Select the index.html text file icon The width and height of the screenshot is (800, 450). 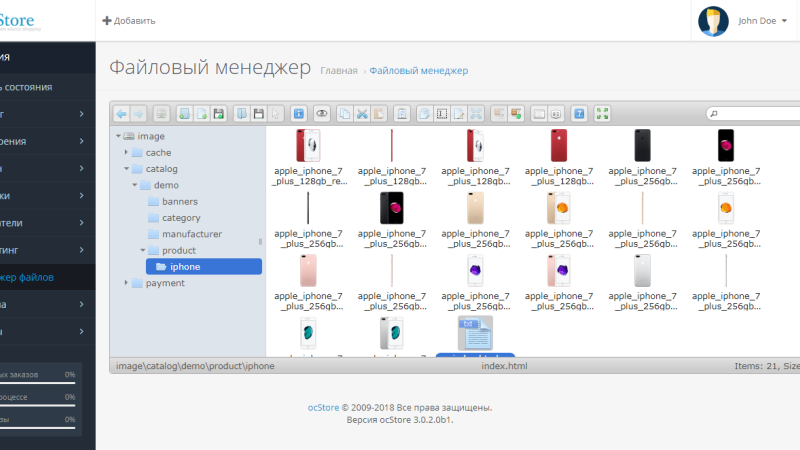[476, 333]
